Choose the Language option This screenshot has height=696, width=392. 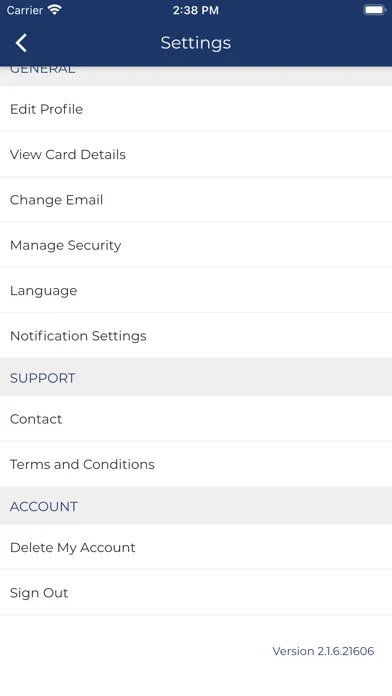pyautogui.click(x=196, y=290)
